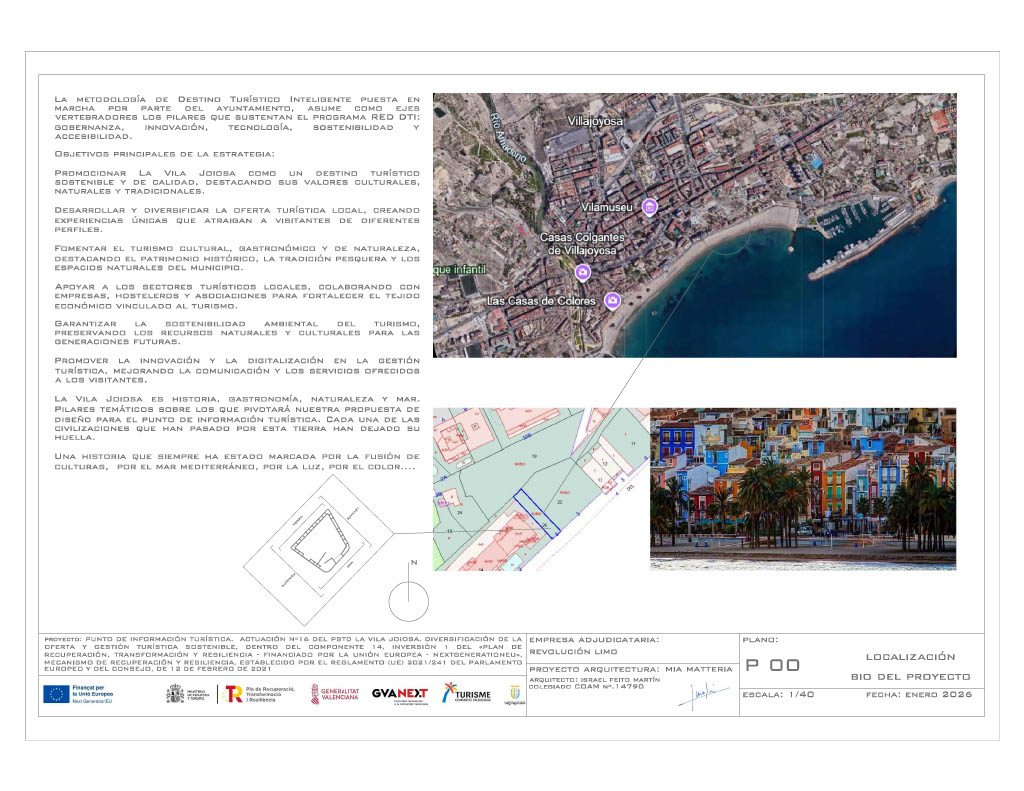
Task: Click the architect's handwritten signature
Action: click(703, 696)
